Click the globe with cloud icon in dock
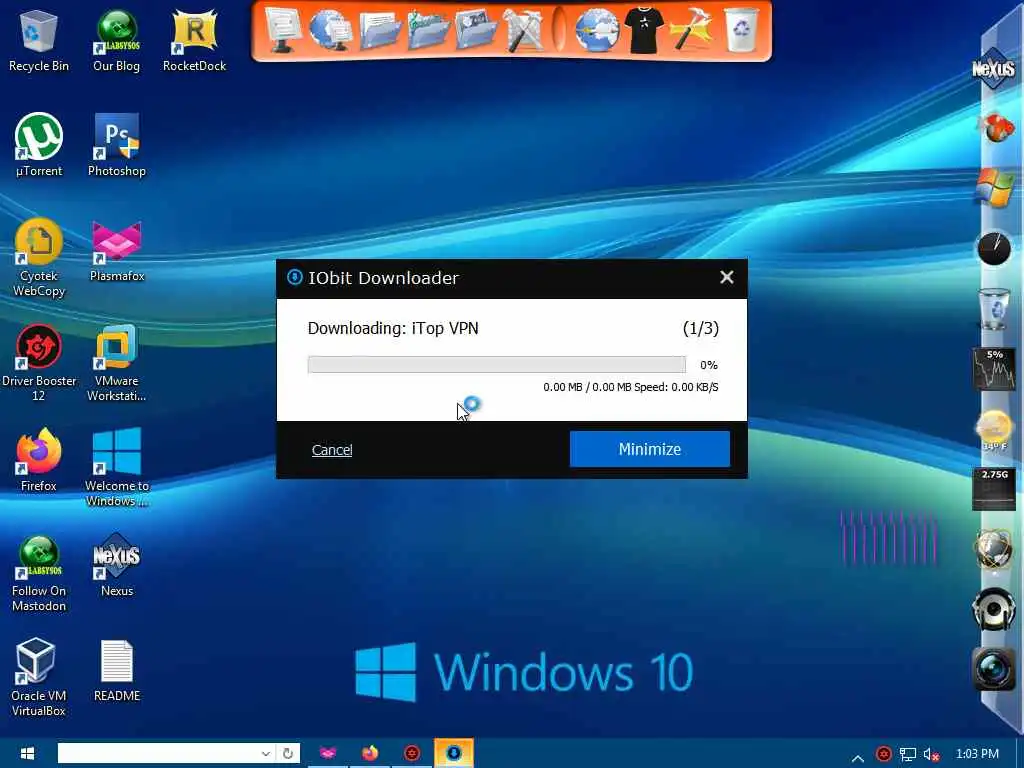1024x768 pixels. click(x=597, y=29)
